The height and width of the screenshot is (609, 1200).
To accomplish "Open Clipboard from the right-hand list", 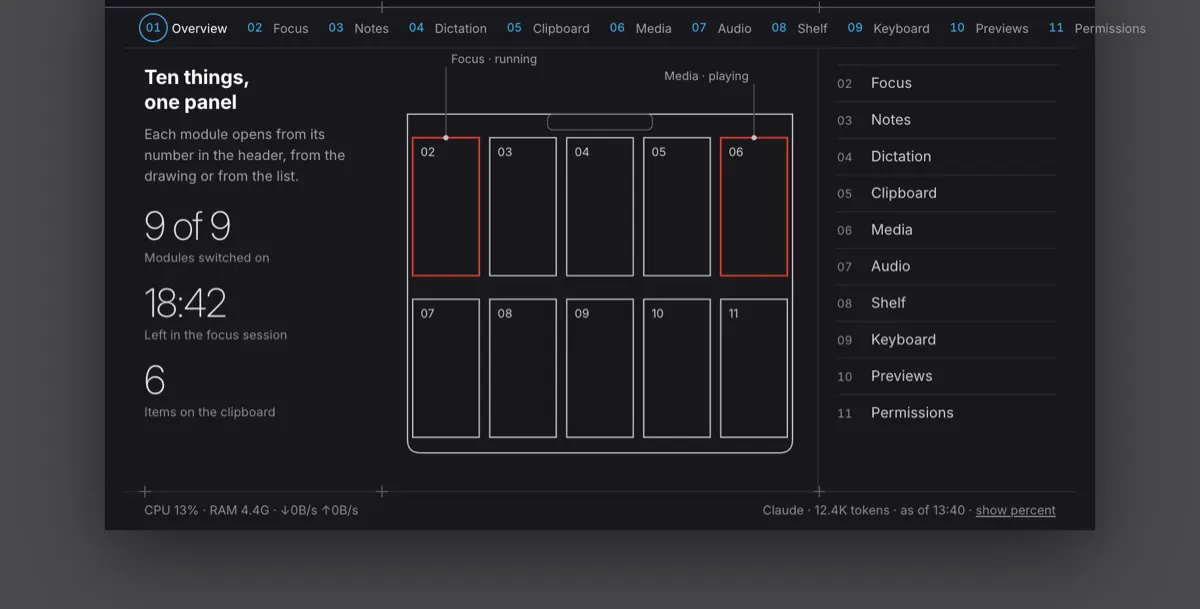I will pyautogui.click(x=946, y=193).
